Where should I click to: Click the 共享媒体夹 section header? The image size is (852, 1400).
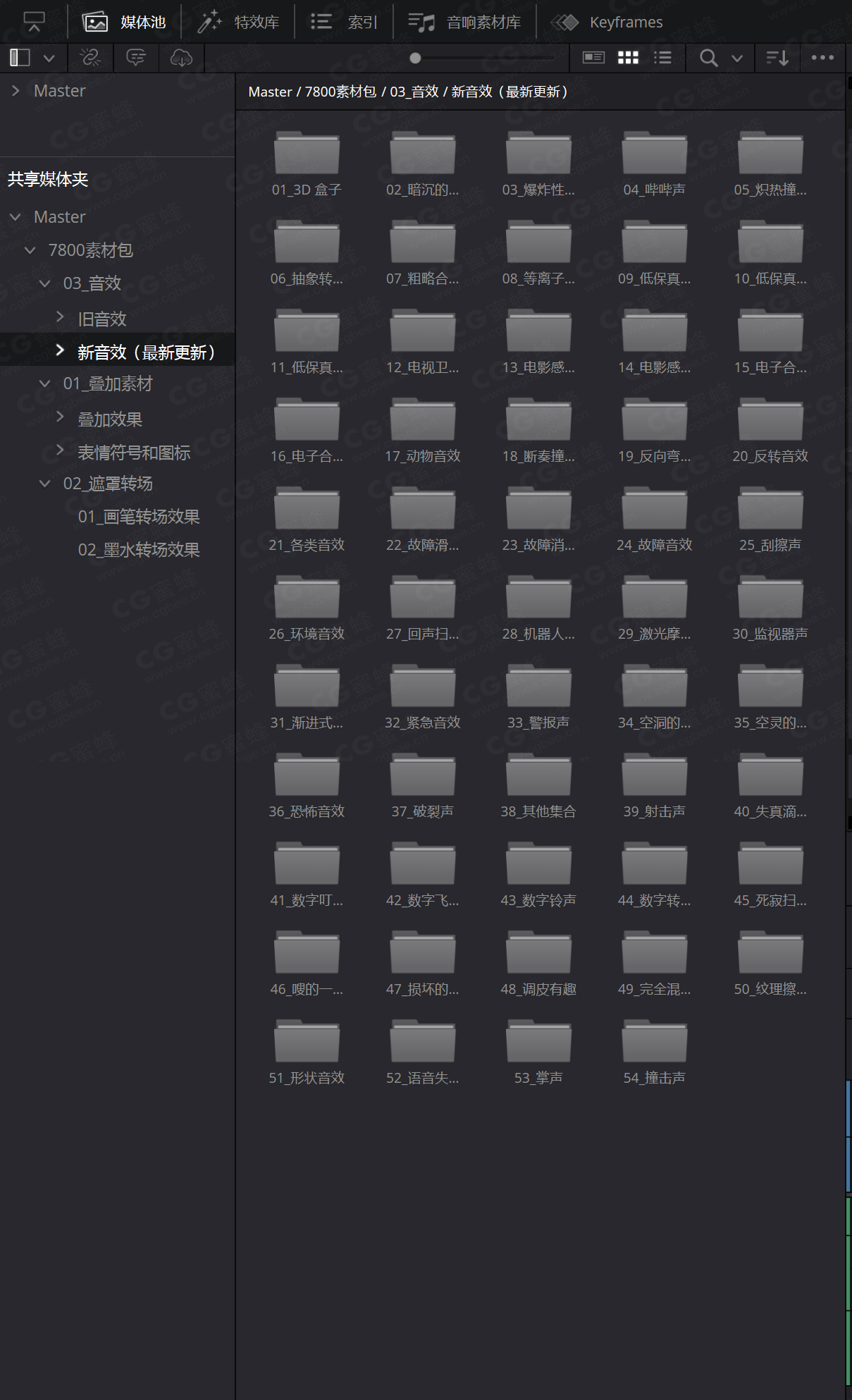click(x=48, y=179)
